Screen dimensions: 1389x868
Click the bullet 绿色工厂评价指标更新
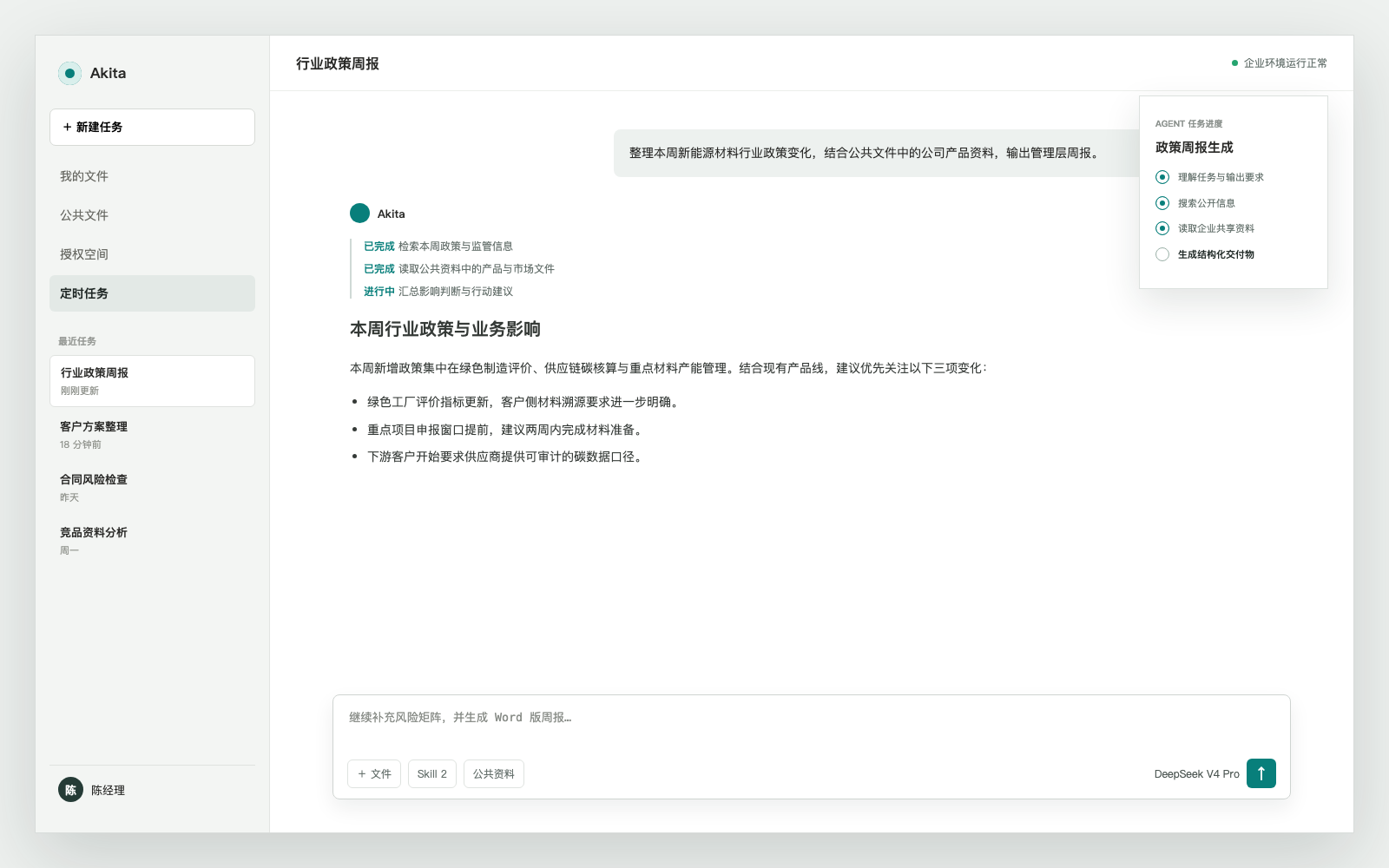[524, 402]
